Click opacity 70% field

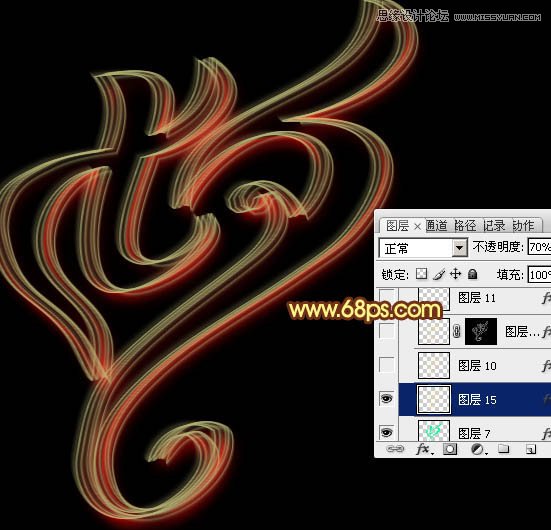coord(539,247)
